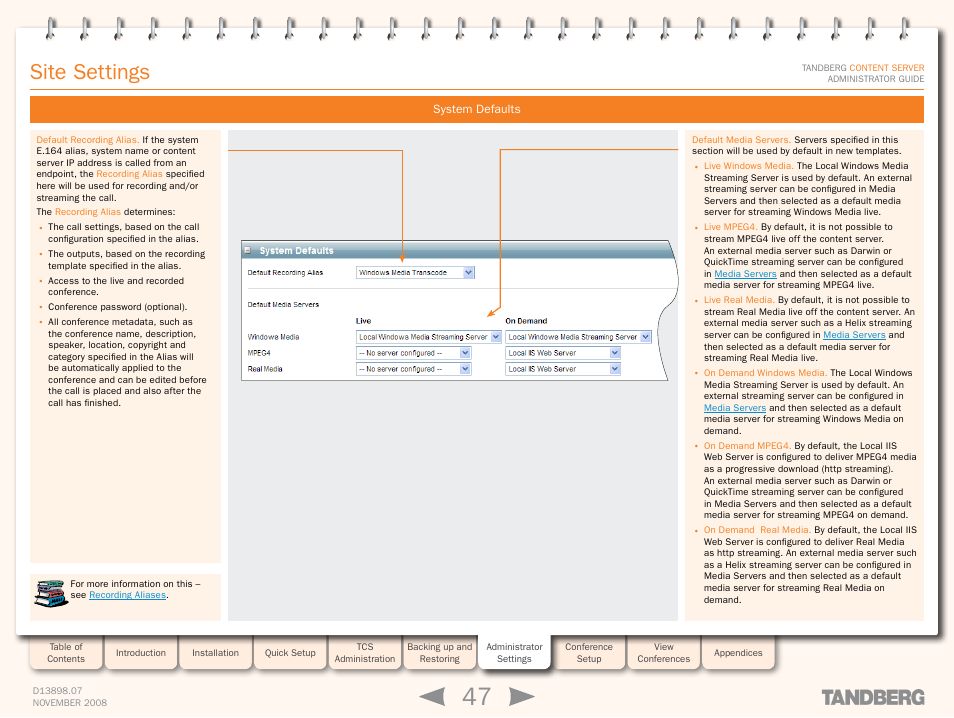Follow Media Servers link under On Demand Windows Media
954x718 pixels.
[735, 408]
